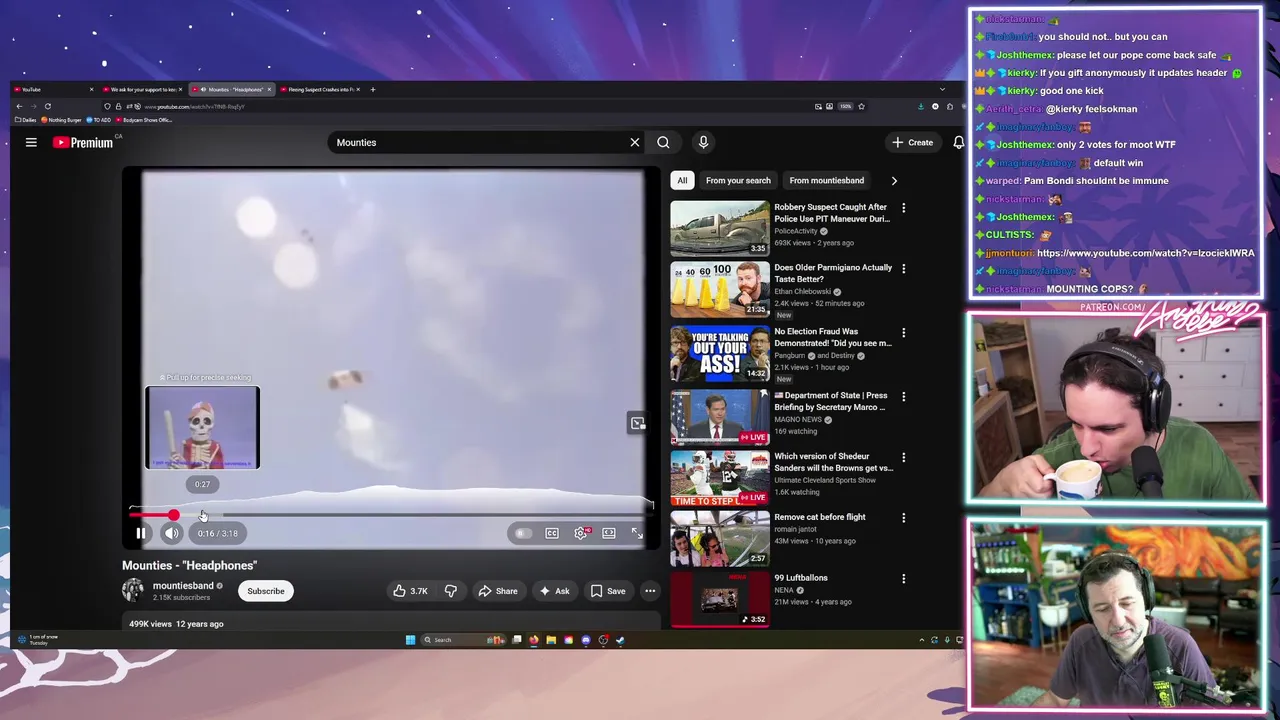This screenshot has height=720, width=1280.
Task: Open No Election Fraud video thumbnail
Action: (x=720, y=353)
